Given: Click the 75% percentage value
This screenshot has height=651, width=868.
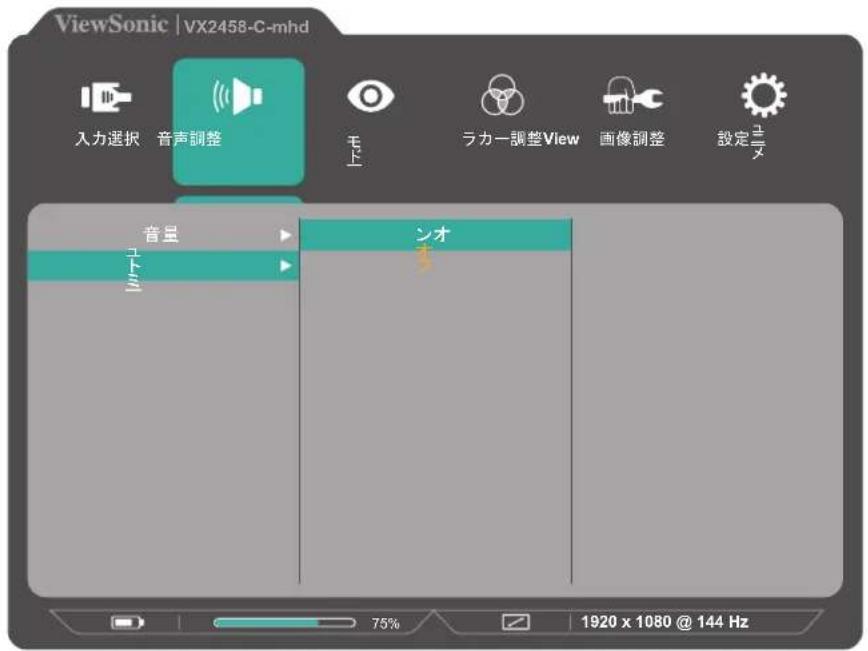Looking at the screenshot, I should [x=385, y=623].
